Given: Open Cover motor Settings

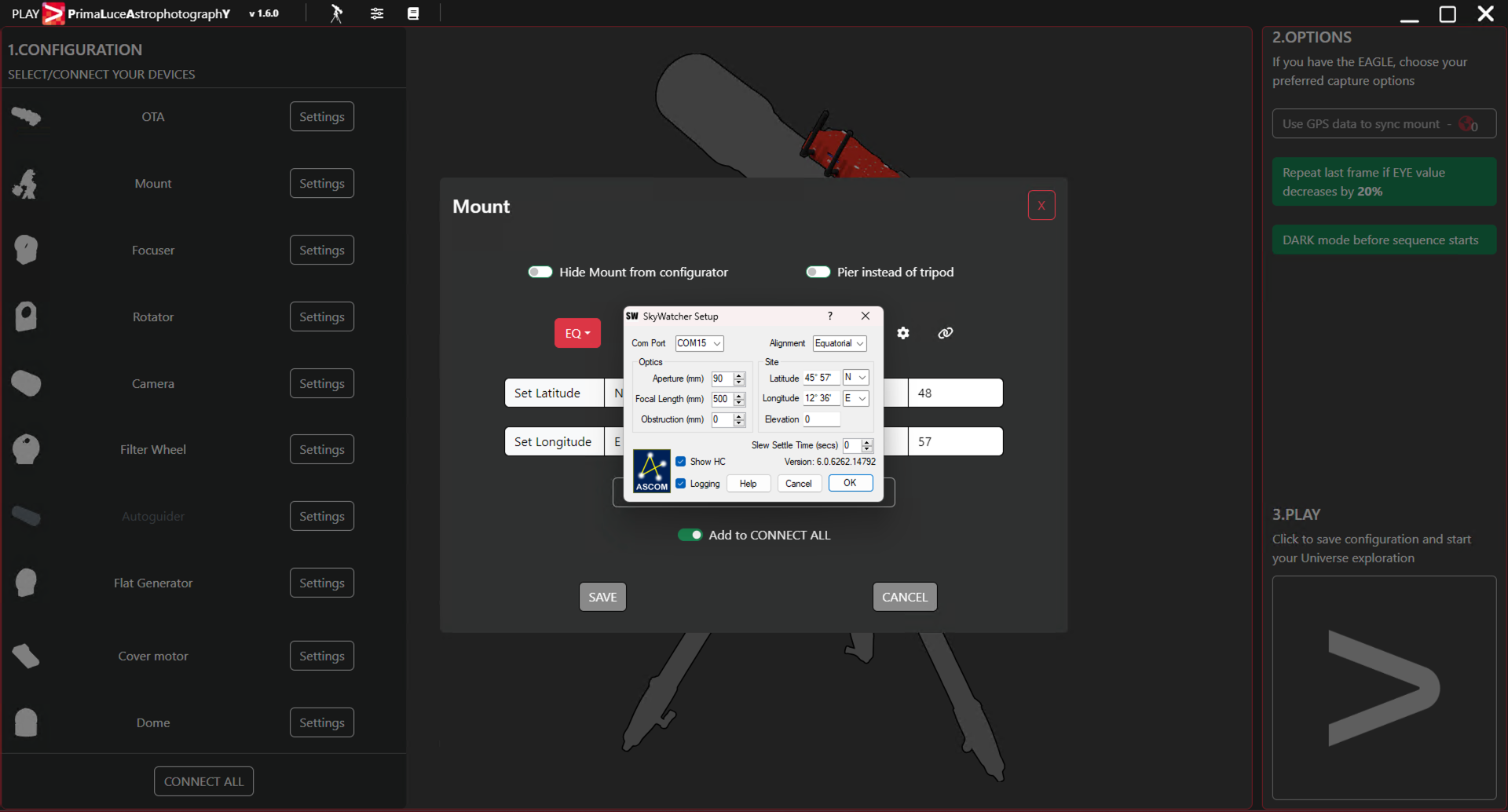Looking at the screenshot, I should point(322,656).
